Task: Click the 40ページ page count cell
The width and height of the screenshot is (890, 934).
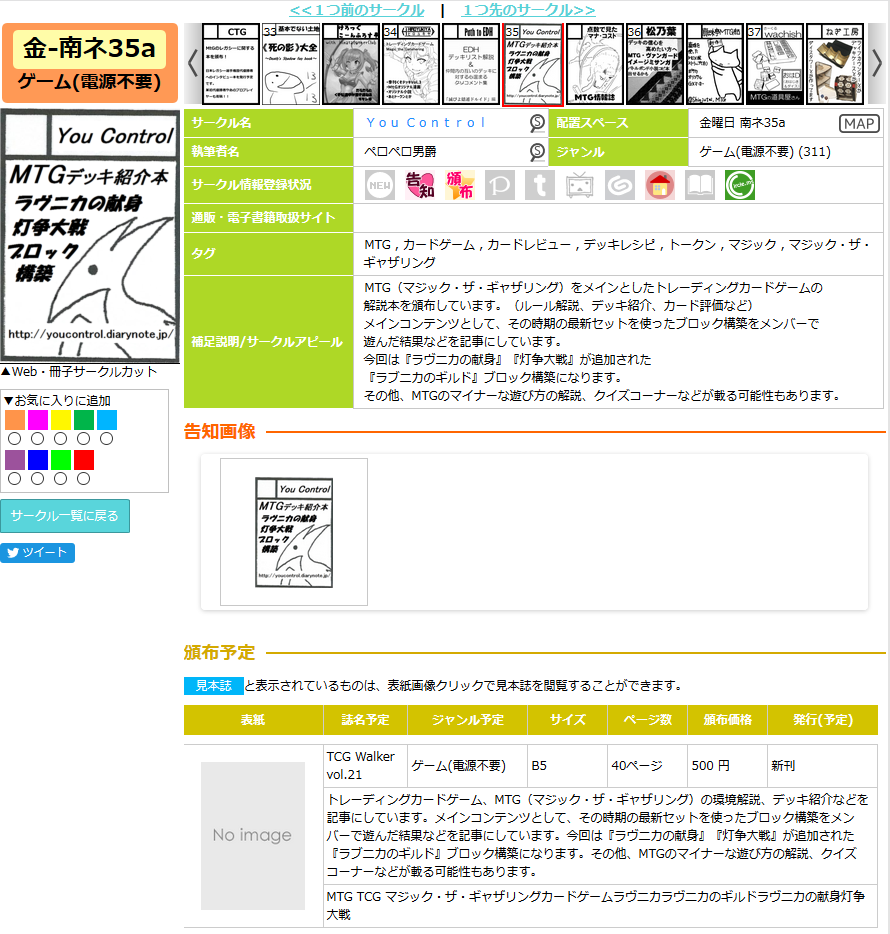Action: point(648,765)
